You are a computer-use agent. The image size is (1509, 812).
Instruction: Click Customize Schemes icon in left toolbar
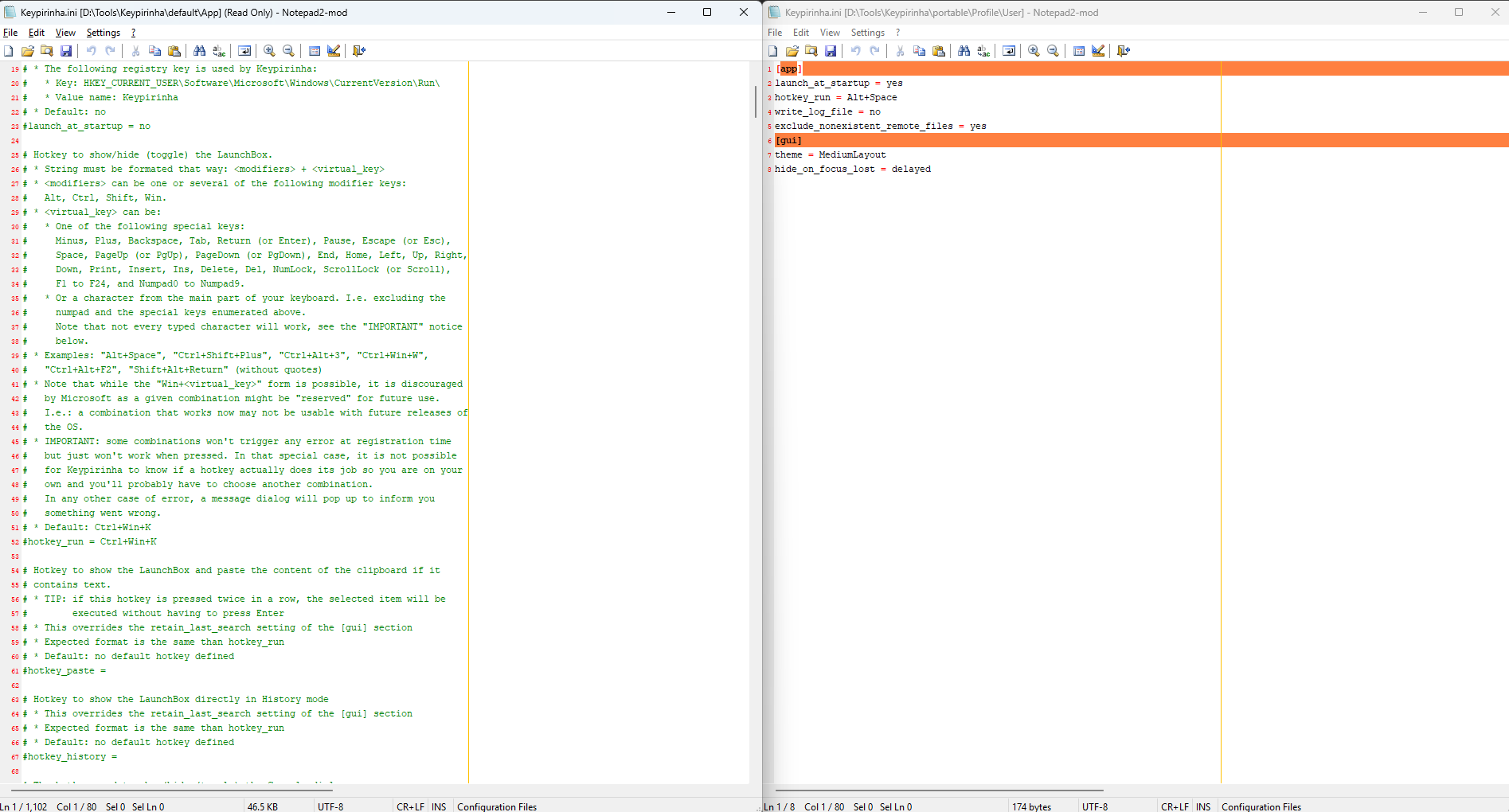pos(334,51)
